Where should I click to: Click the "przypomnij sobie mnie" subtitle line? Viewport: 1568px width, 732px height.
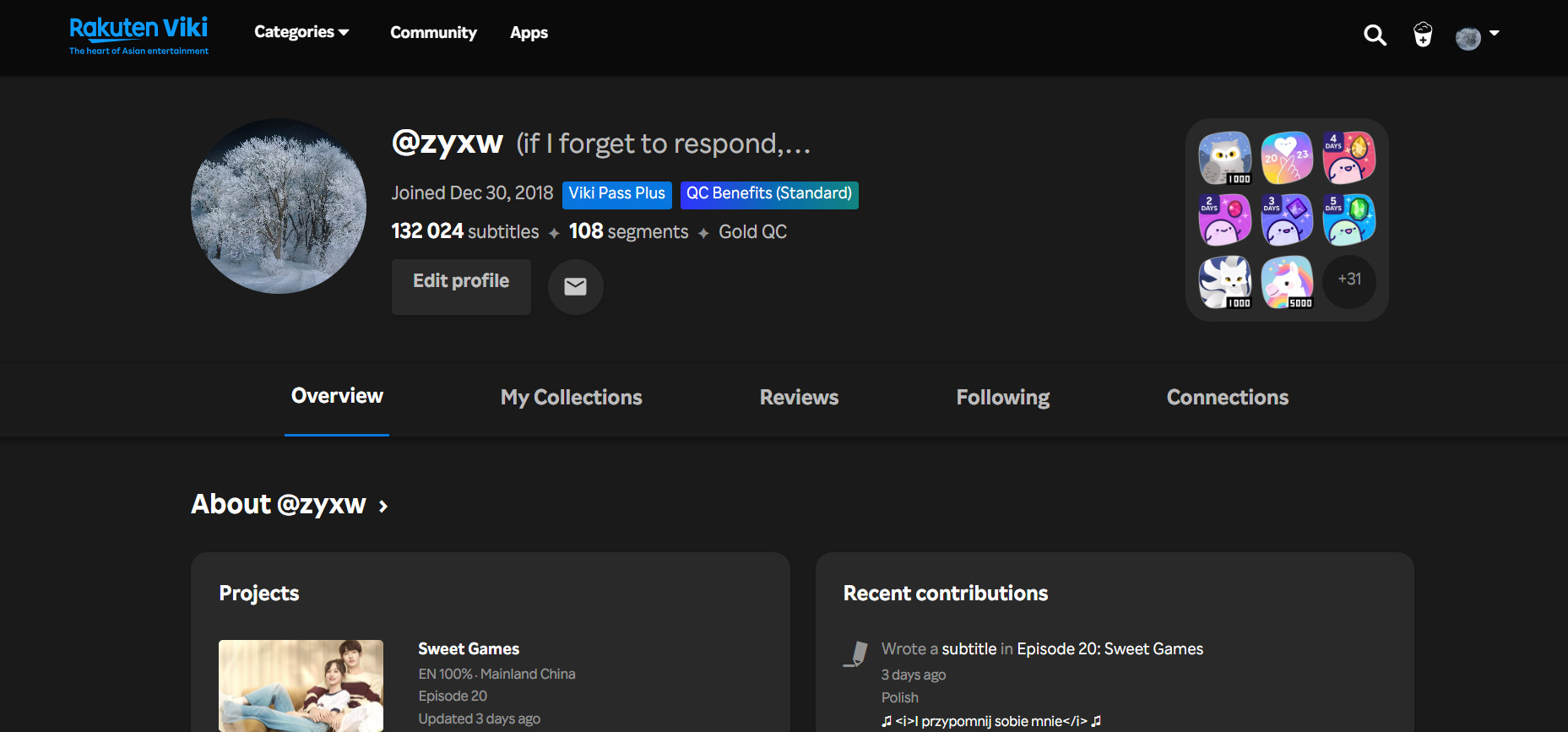click(x=991, y=721)
